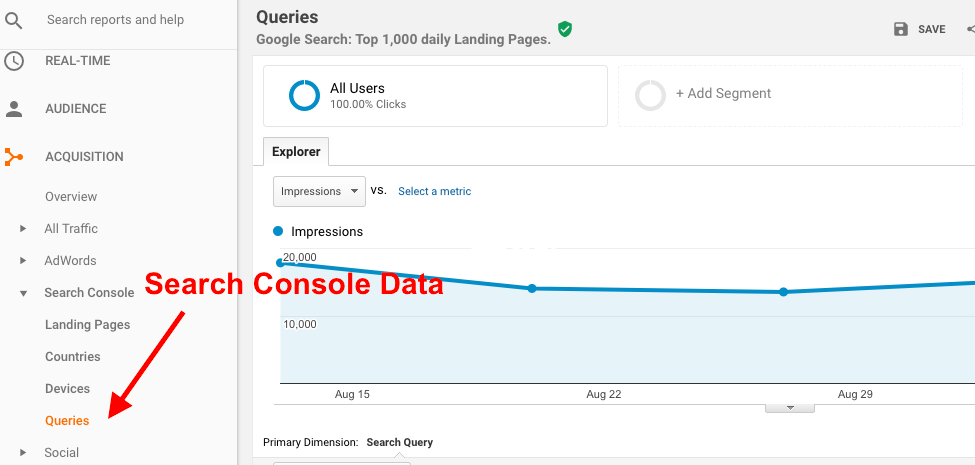Open Landing Pages report

[x=87, y=325]
